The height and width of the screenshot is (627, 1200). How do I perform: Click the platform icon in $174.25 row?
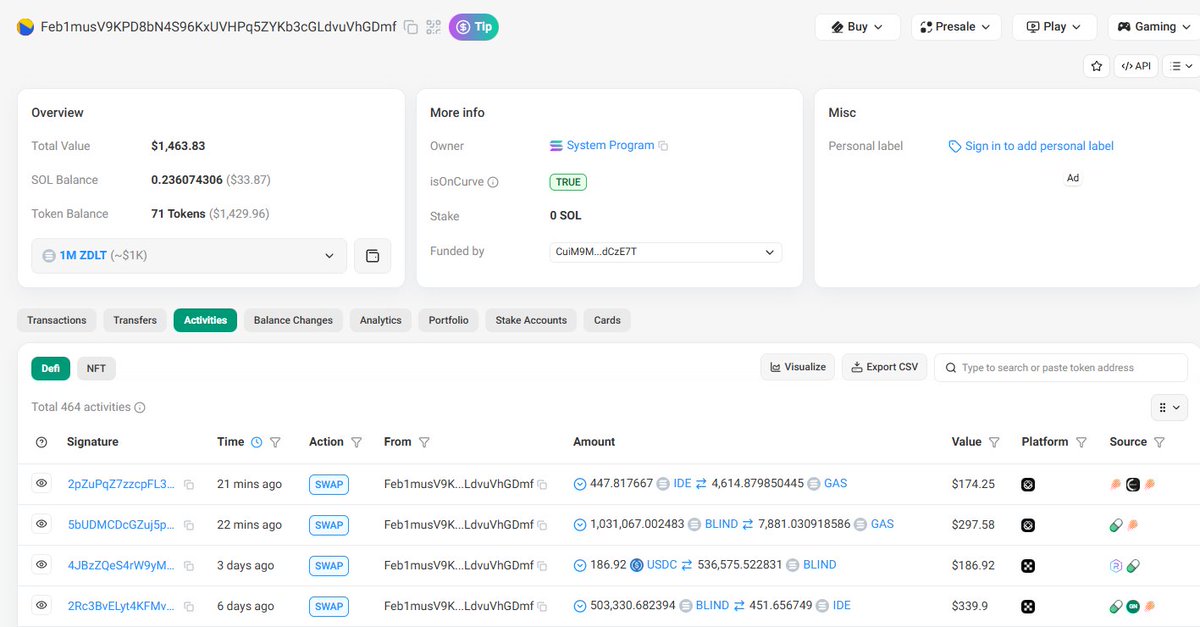click(1028, 485)
